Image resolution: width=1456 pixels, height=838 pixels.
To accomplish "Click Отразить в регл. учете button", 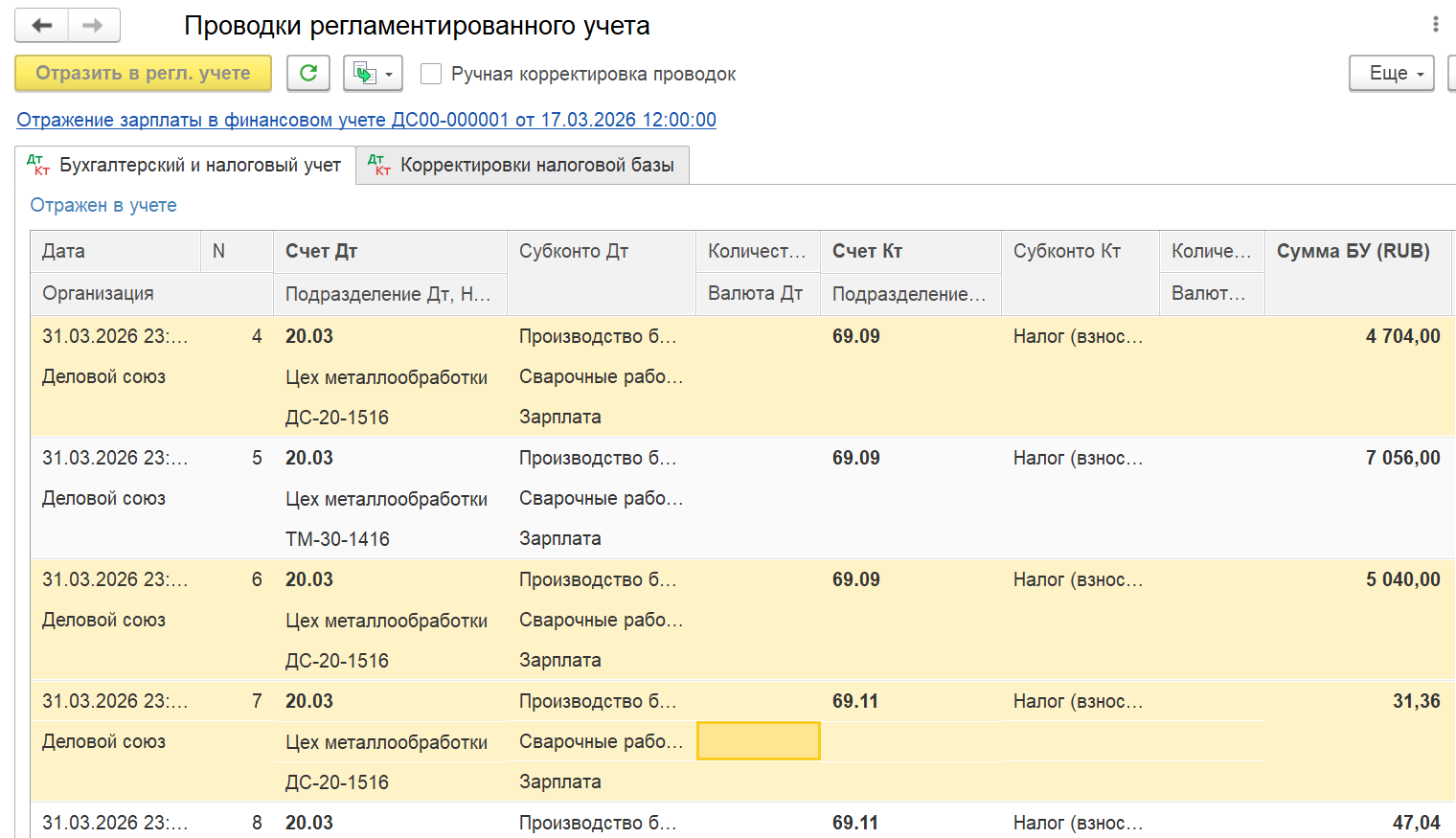I will pyautogui.click(x=143, y=73).
